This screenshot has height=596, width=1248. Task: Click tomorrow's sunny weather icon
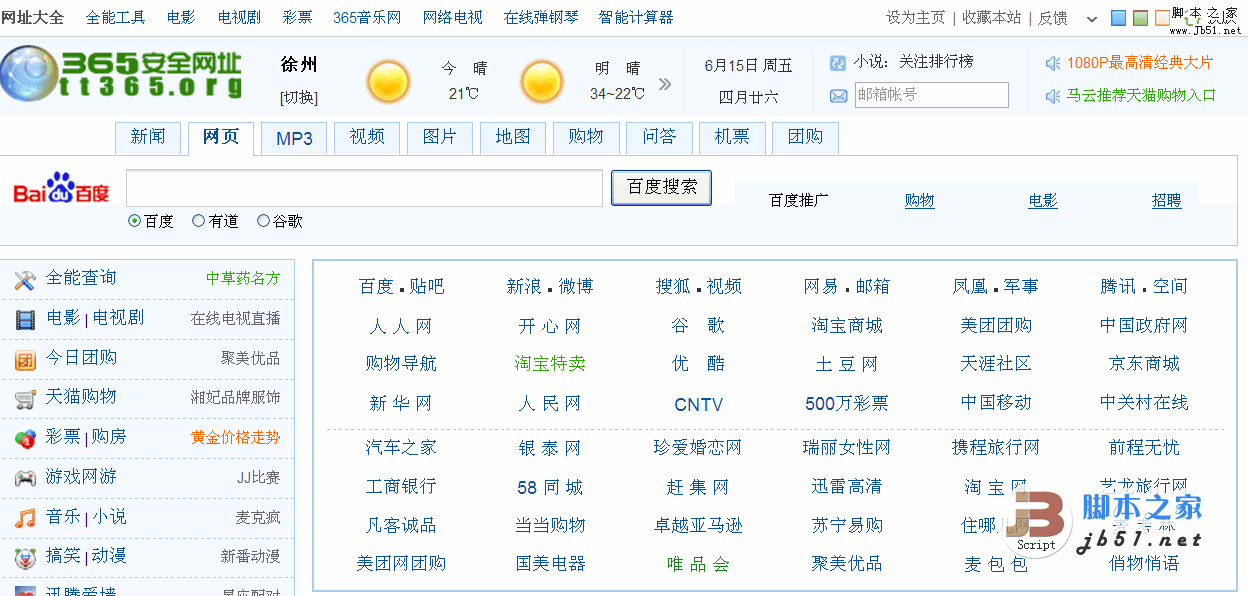[542, 82]
